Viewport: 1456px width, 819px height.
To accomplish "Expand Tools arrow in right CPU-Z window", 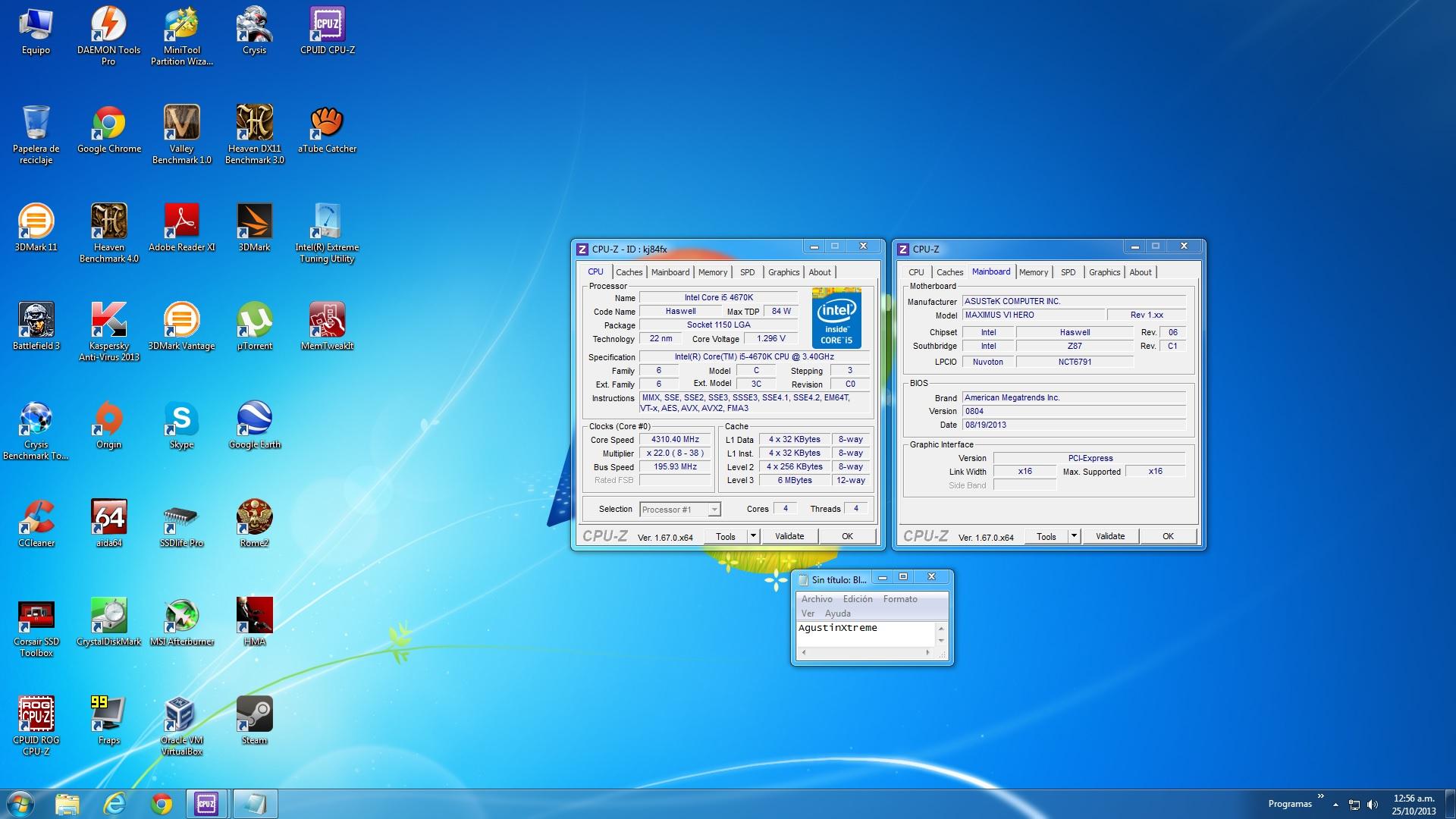I will [x=1074, y=536].
